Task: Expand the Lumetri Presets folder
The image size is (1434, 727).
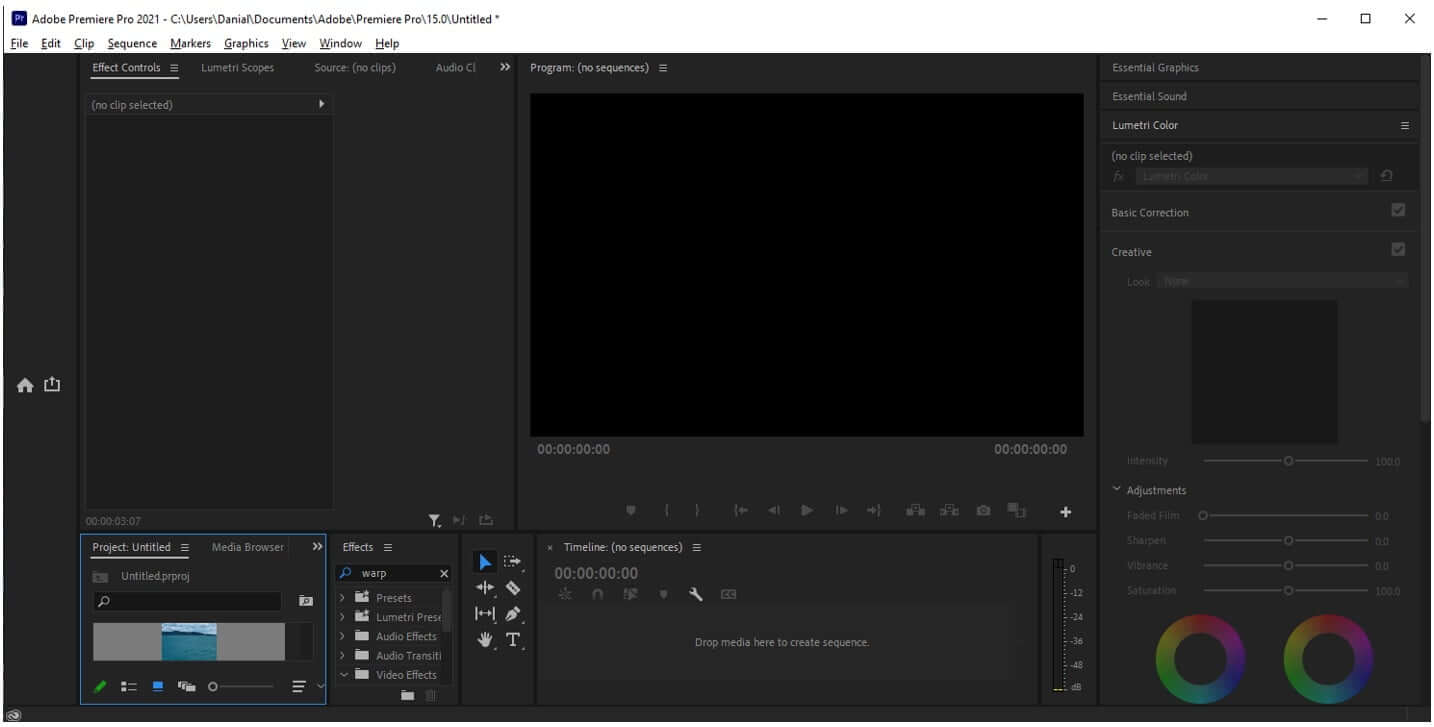Action: (x=343, y=617)
